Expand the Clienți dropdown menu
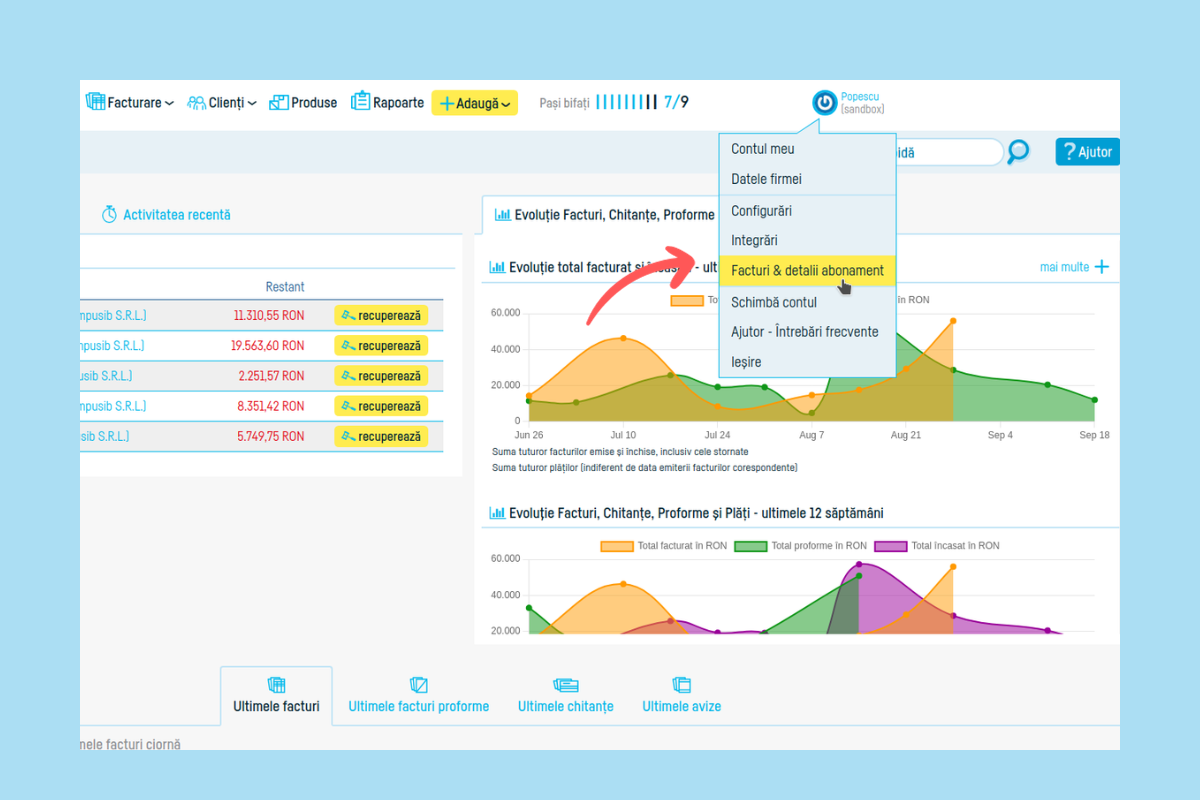Screen dimensions: 1200x800 point(222,103)
